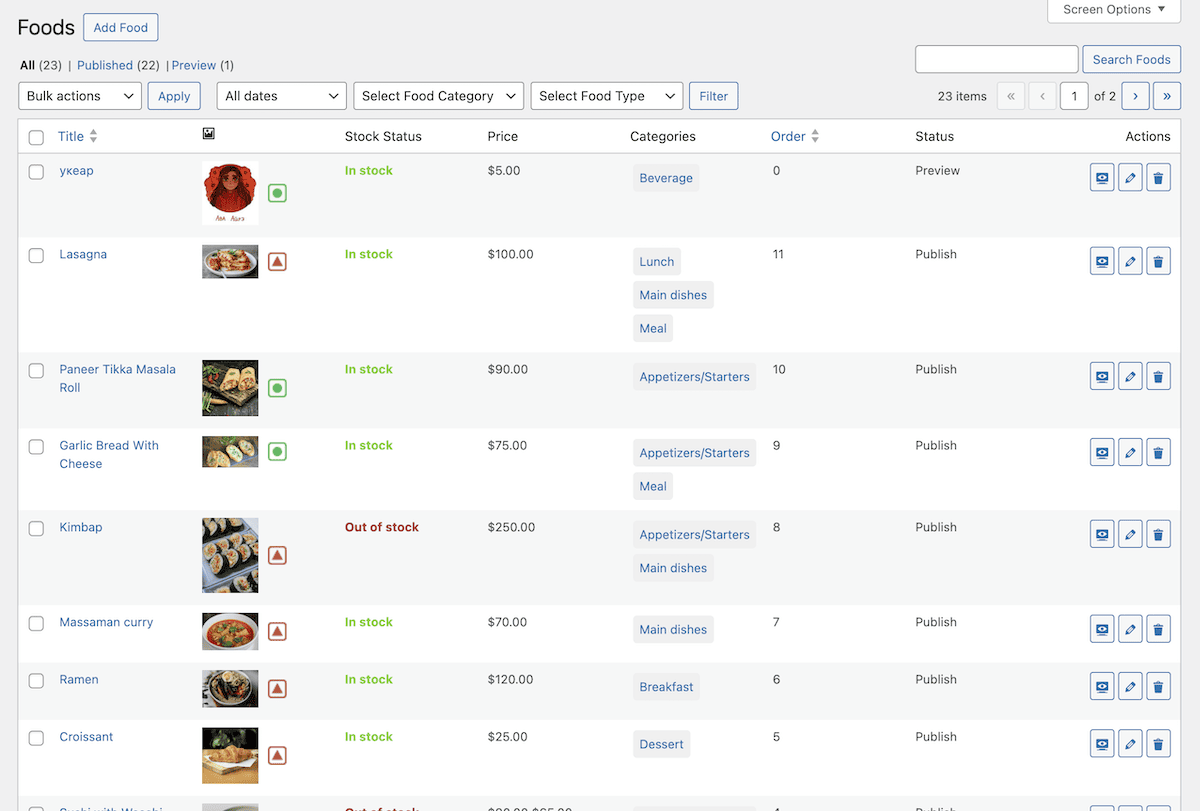
Task: Select the Croissant row checkbox
Action: coord(36,738)
